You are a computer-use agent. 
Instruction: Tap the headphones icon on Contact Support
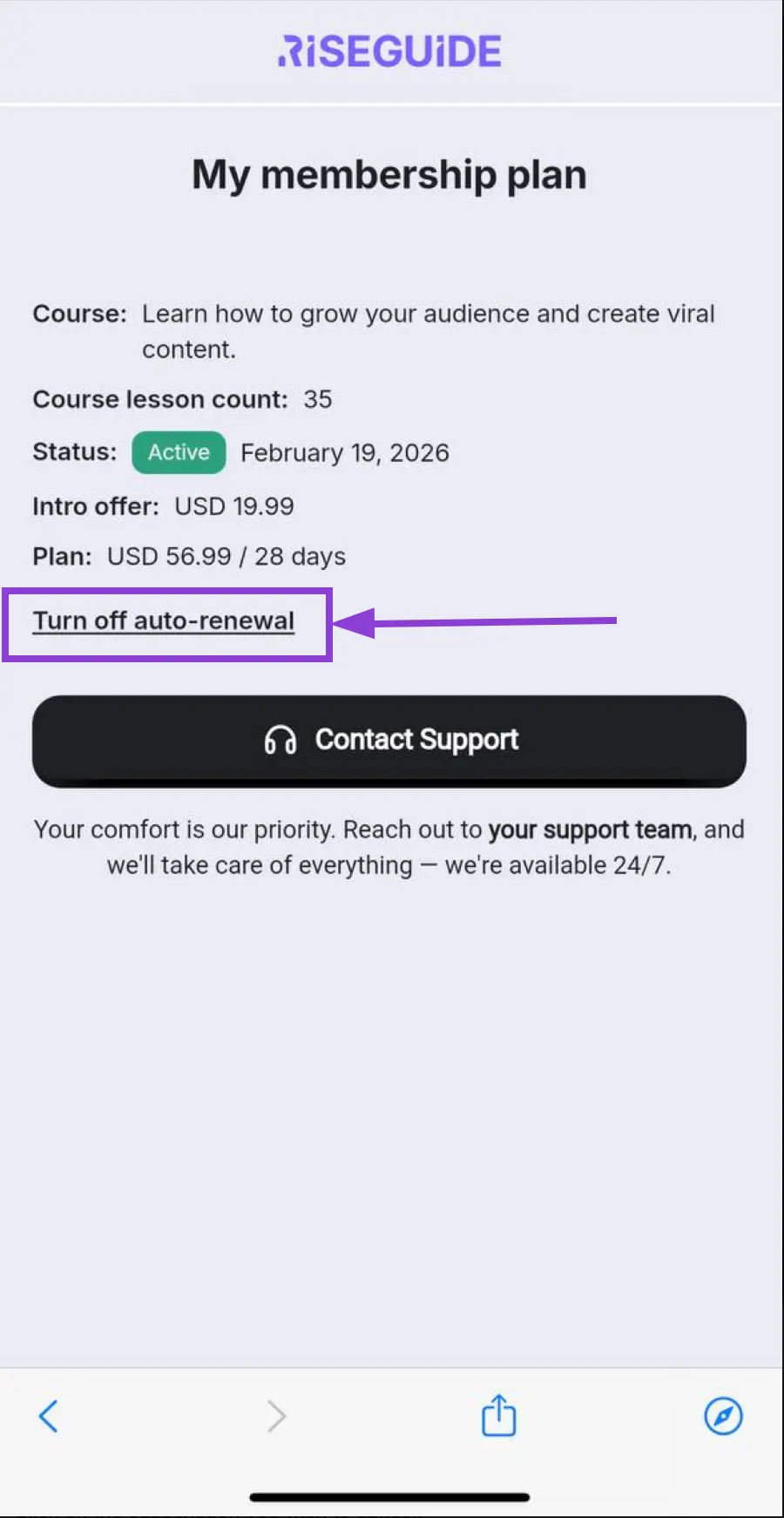(x=280, y=739)
